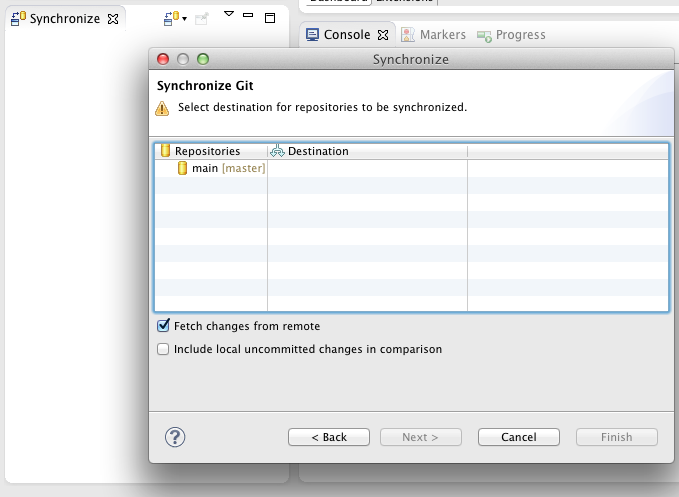Click the main repository cylinder icon

[182, 168]
